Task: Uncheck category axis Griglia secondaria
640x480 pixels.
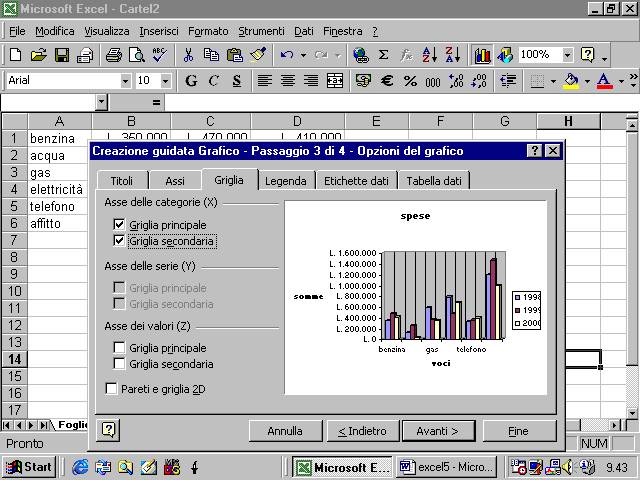Action: [120, 241]
